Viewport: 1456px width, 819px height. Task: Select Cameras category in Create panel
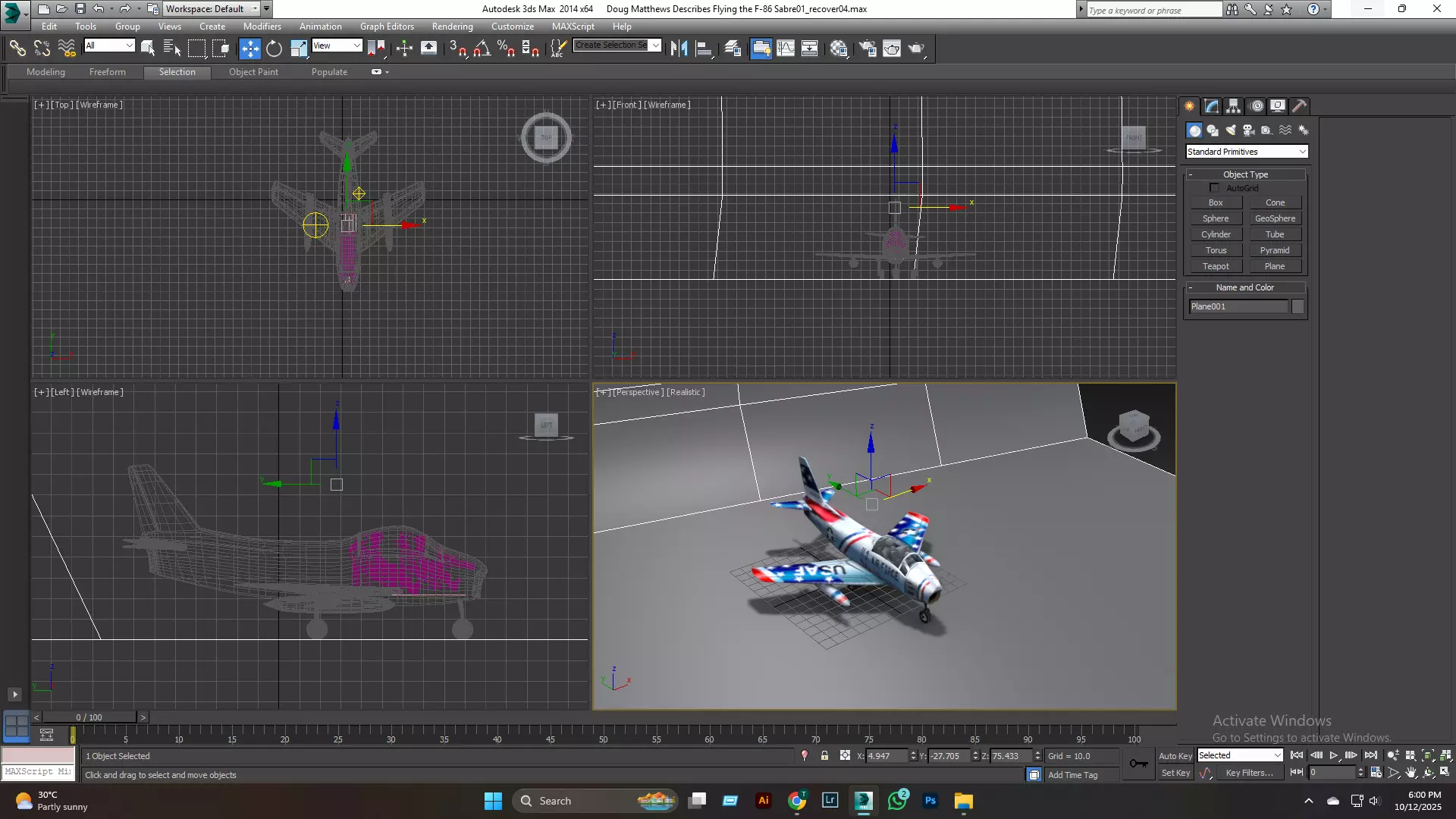coord(1249,130)
